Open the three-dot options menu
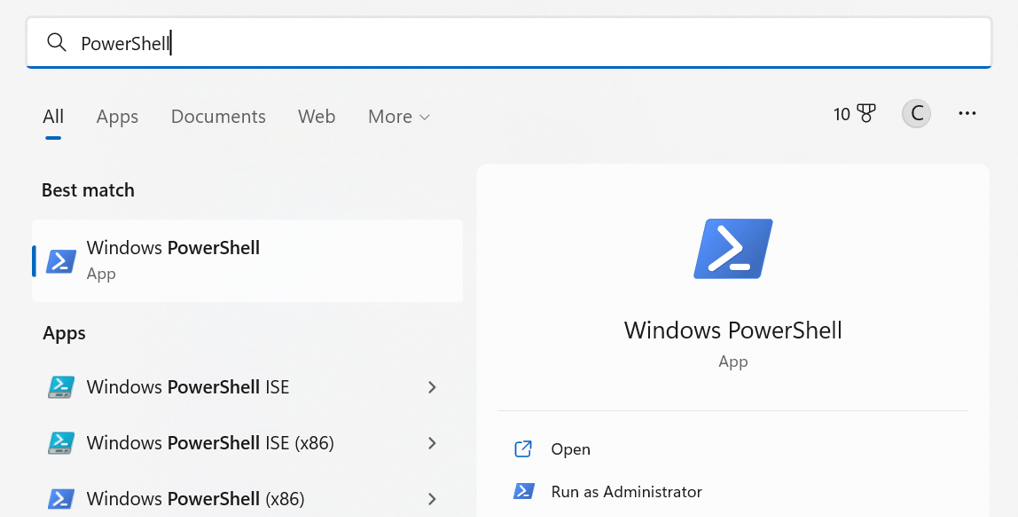This screenshot has height=517, width=1018. tap(967, 114)
